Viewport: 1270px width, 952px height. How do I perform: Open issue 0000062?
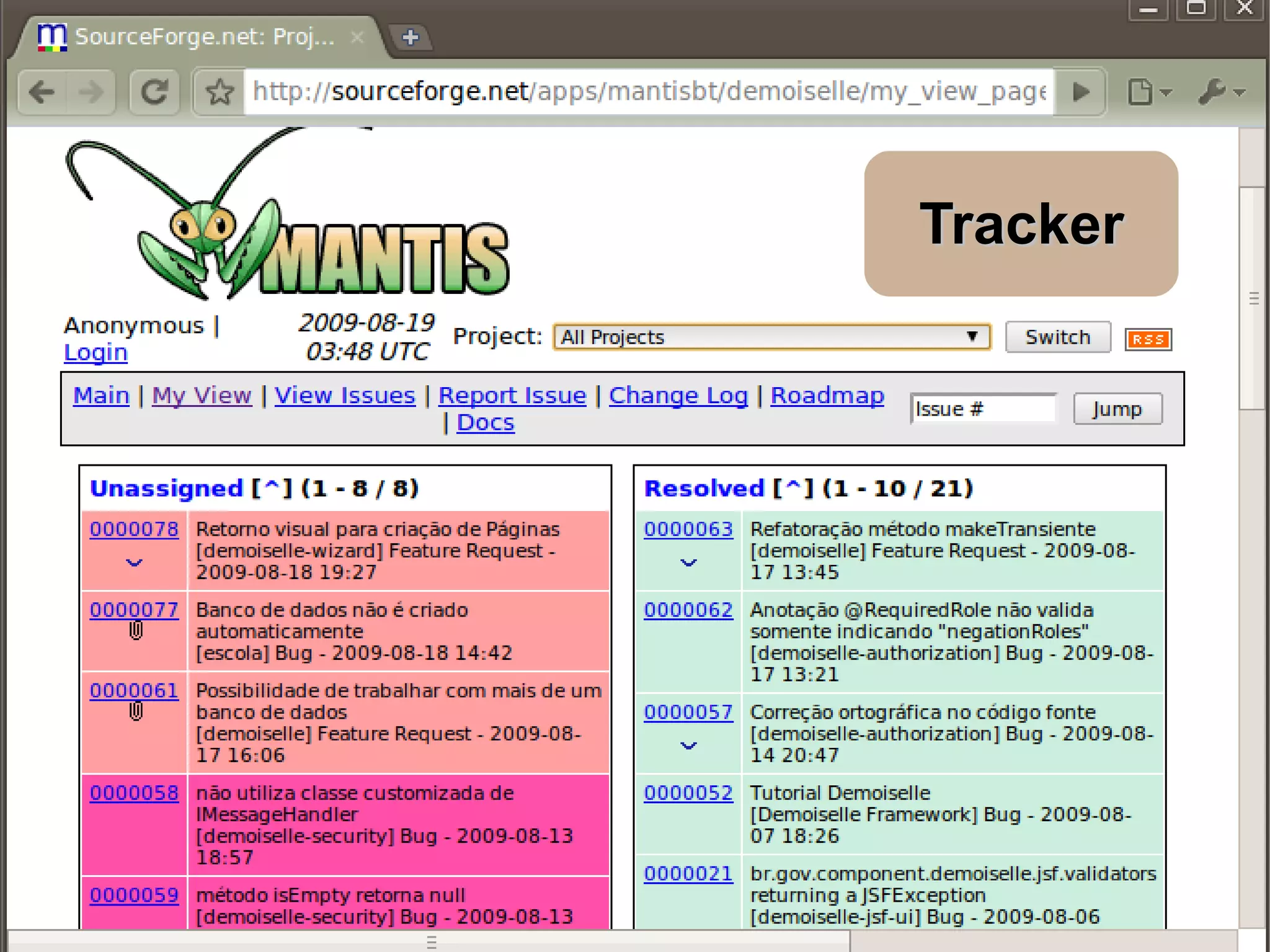click(688, 610)
